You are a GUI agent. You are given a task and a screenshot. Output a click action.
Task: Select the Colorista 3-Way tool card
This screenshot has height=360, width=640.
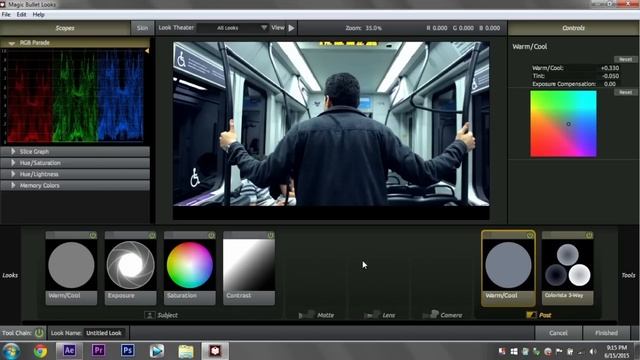pyautogui.click(x=567, y=268)
